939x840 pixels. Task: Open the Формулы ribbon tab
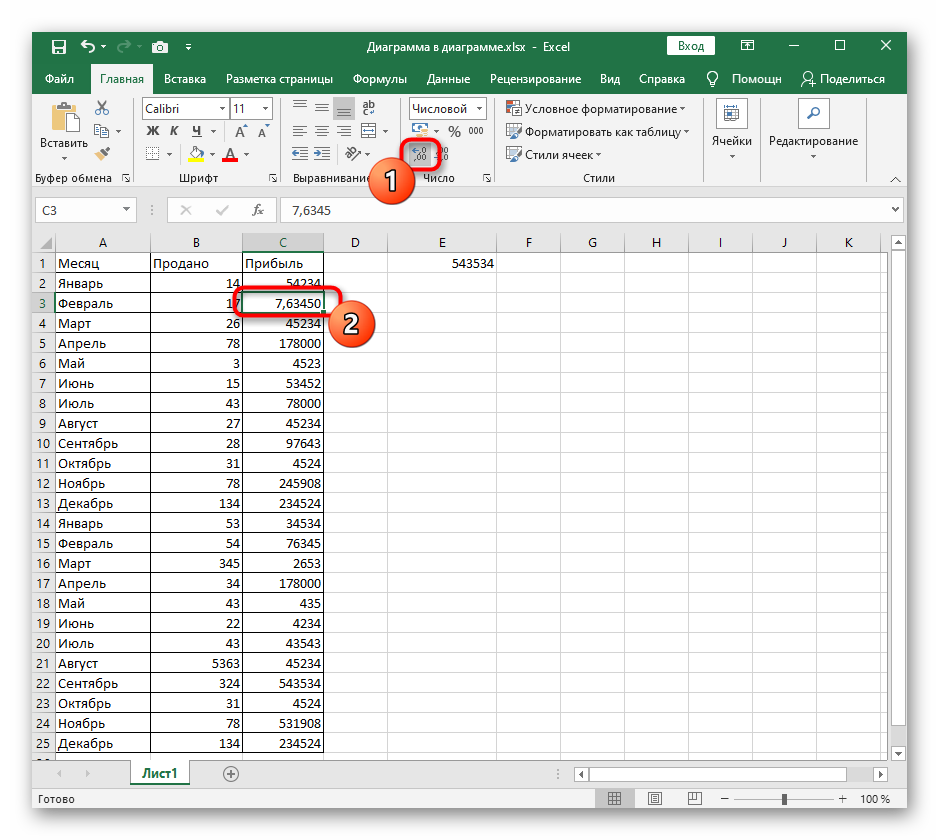point(379,79)
